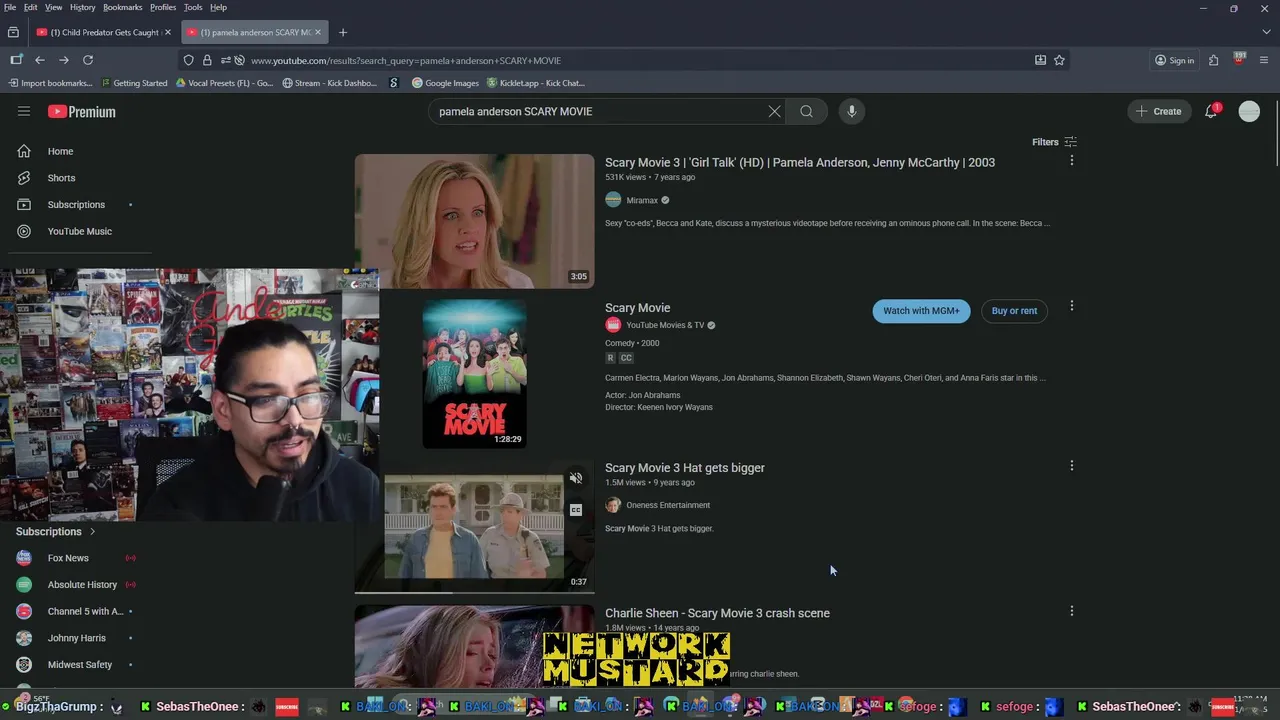Seek on the Hat gets bigger preview progress bar
The image size is (1280, 720).
tap(474, 592)
